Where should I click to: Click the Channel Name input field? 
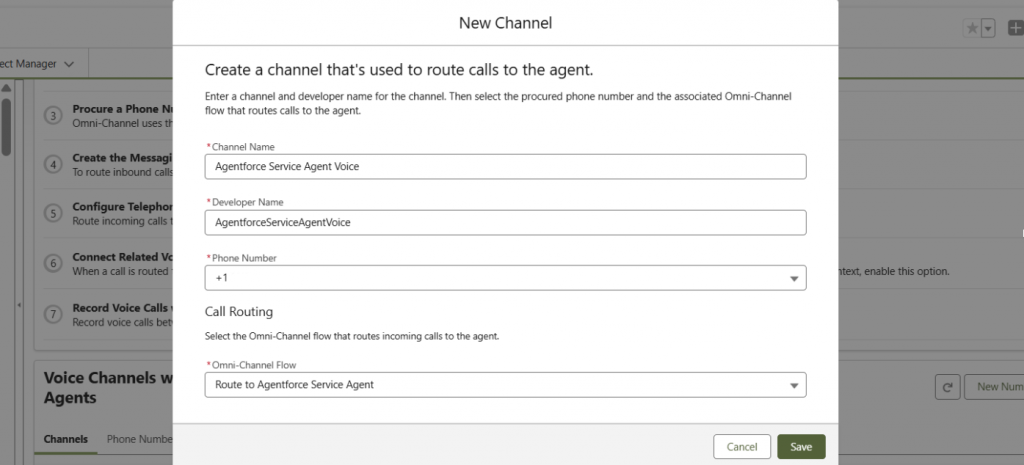[x=505, y=166]
